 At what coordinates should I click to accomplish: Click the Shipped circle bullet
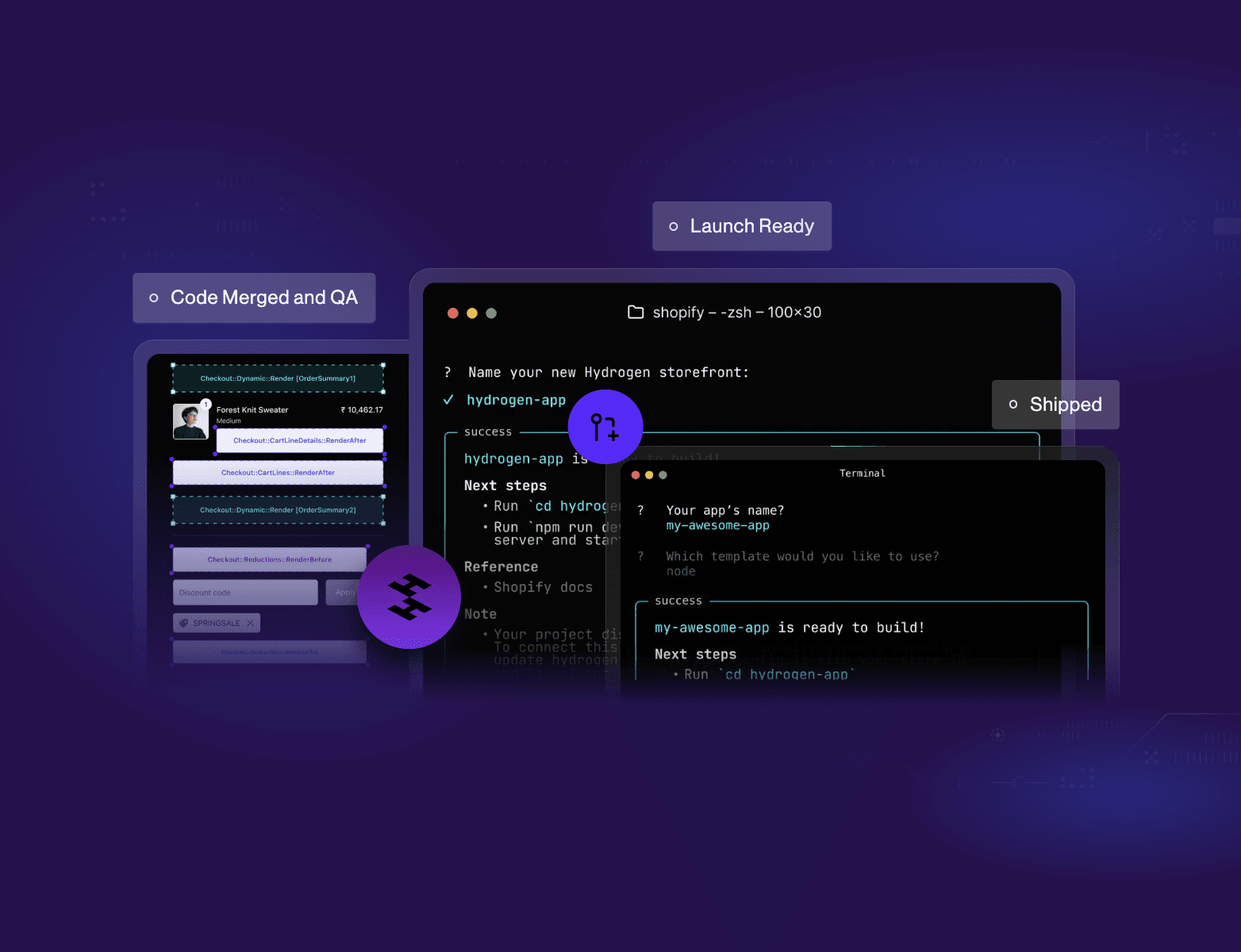[x=1013, y=405]
